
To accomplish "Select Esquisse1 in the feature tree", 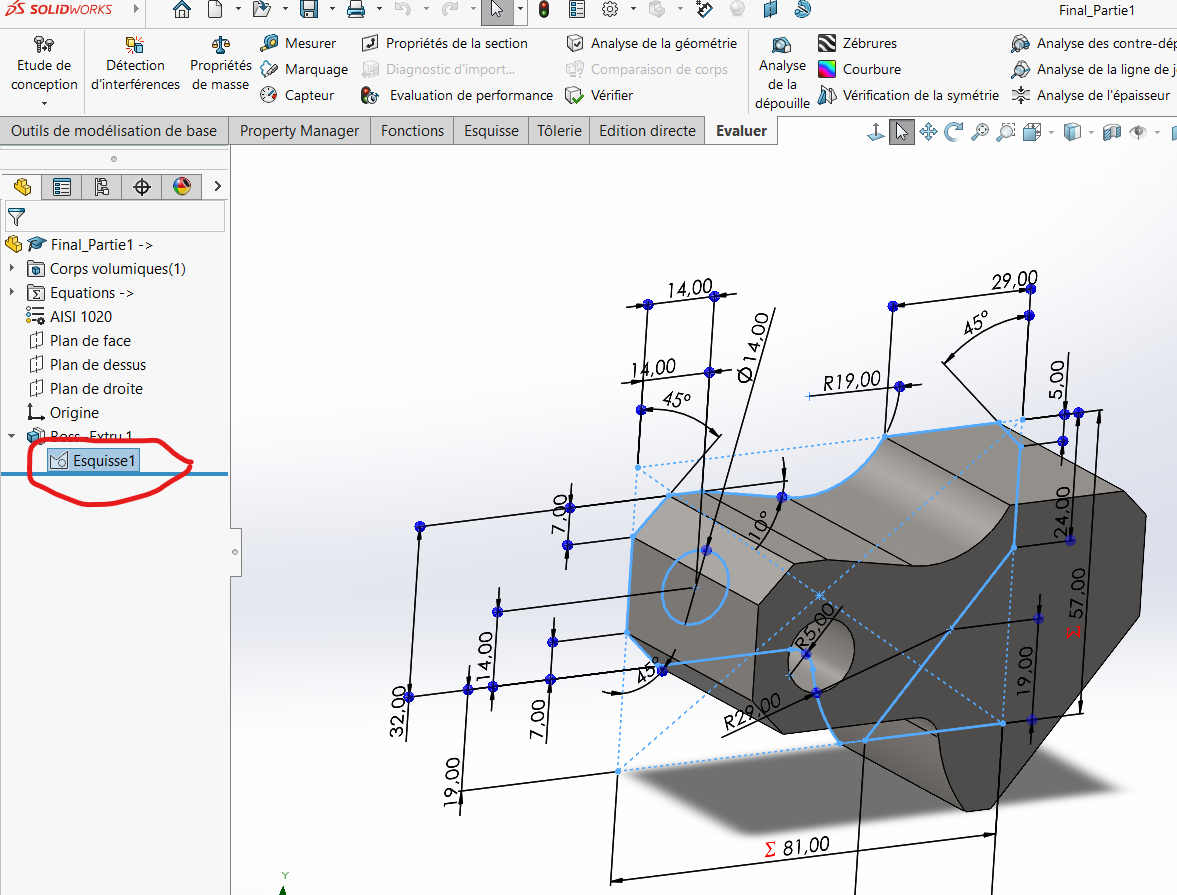I will pos(94,460).
